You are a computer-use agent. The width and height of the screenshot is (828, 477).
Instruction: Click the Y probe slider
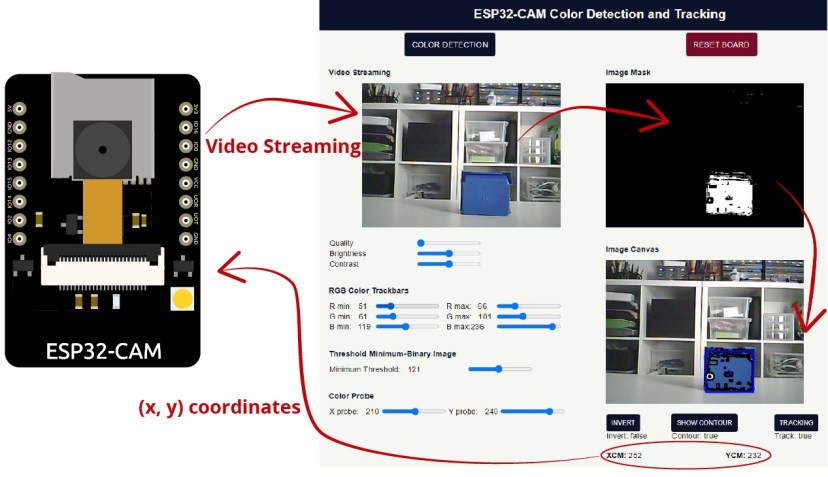coord(532,411)
